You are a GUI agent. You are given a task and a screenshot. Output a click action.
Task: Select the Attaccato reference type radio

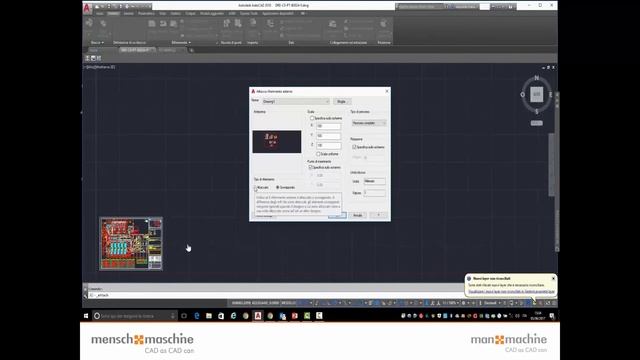click(255, 187)
